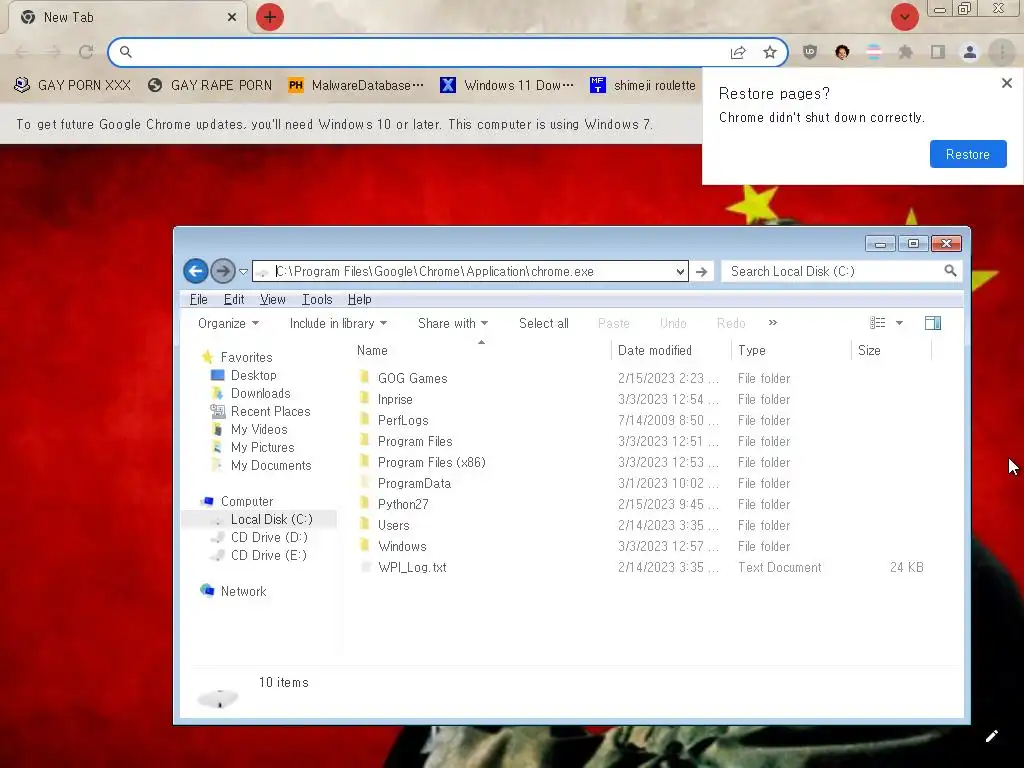The image size is (1024, 768).
Task: Open Chrome Extensions puzzle icon
Action: tap(905, 52)
